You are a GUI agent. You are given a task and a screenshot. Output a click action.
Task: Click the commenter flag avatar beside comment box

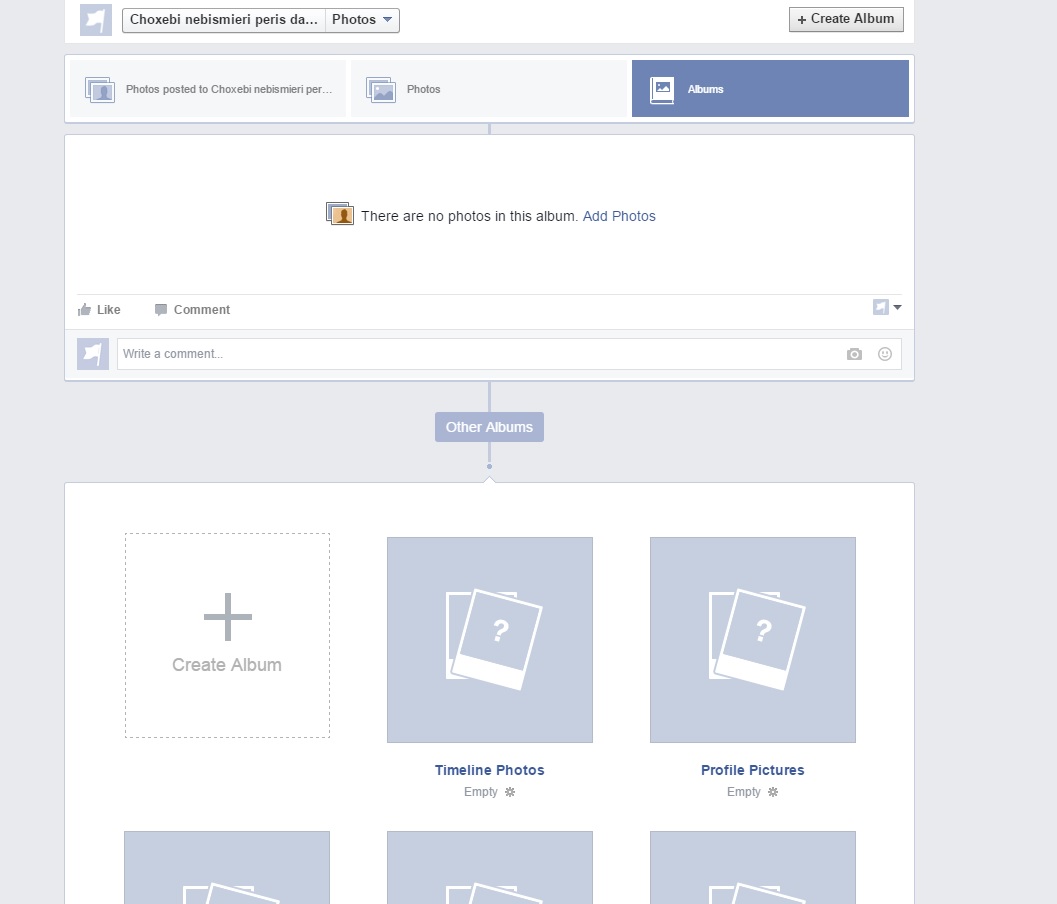point(92,354)
